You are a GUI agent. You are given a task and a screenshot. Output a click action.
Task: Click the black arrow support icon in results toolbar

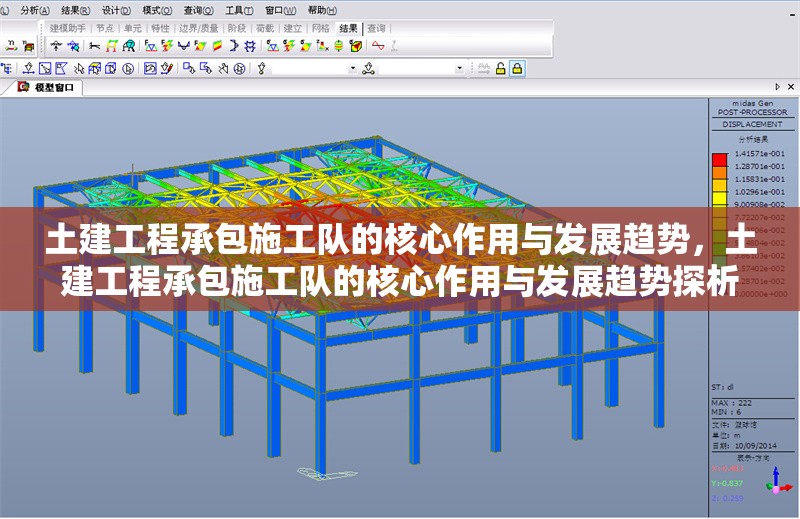pyautogui.click(x=56, y=46)
